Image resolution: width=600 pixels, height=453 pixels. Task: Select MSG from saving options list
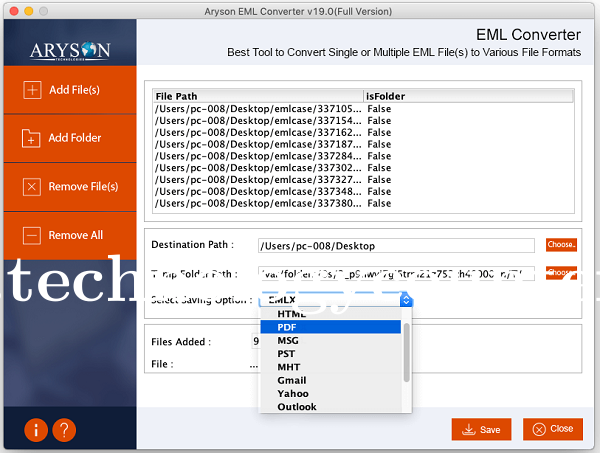(331, 341)
